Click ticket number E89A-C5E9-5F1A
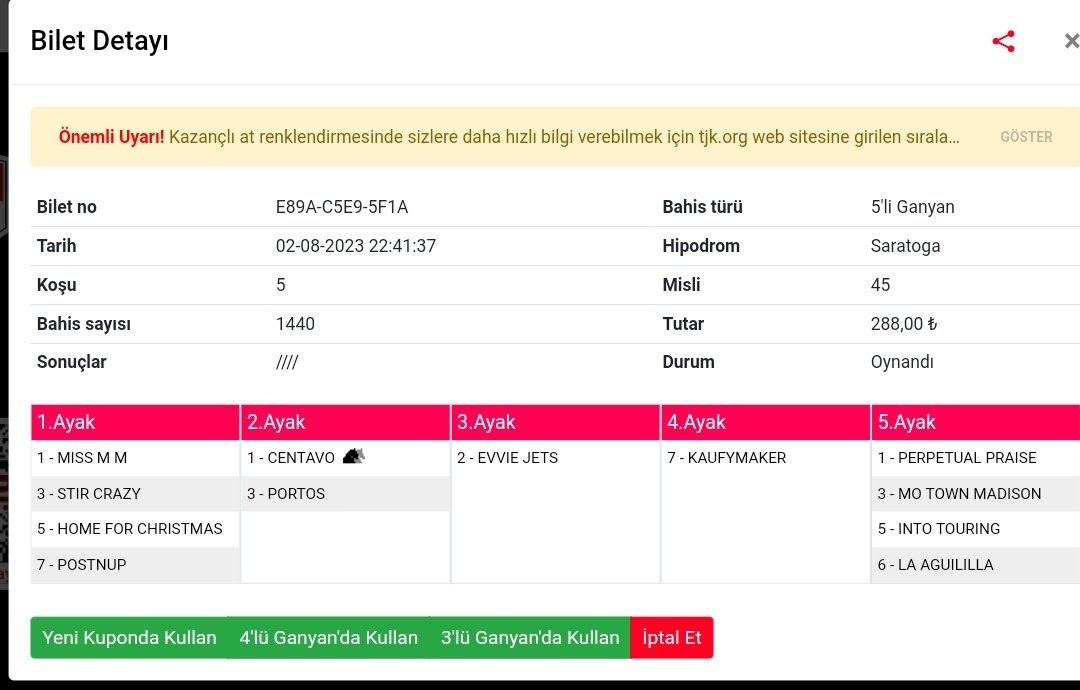The image size is (1080, 690). [x=342, y=207]
